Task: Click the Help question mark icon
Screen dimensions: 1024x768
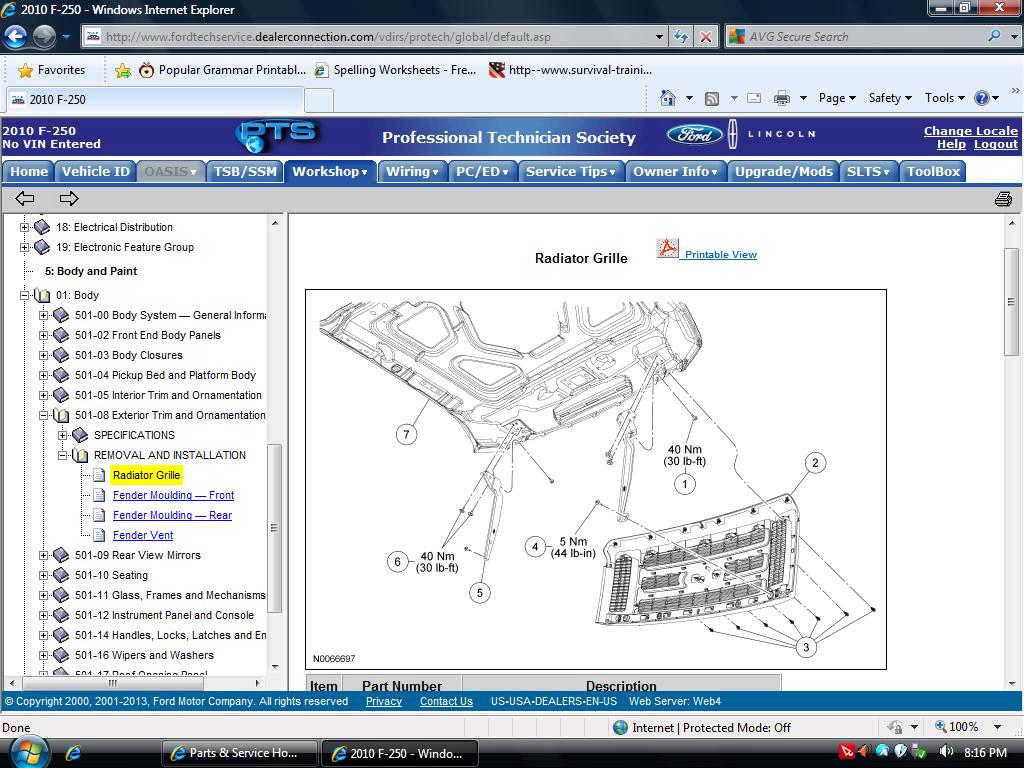Action: (x=982, y=98)
